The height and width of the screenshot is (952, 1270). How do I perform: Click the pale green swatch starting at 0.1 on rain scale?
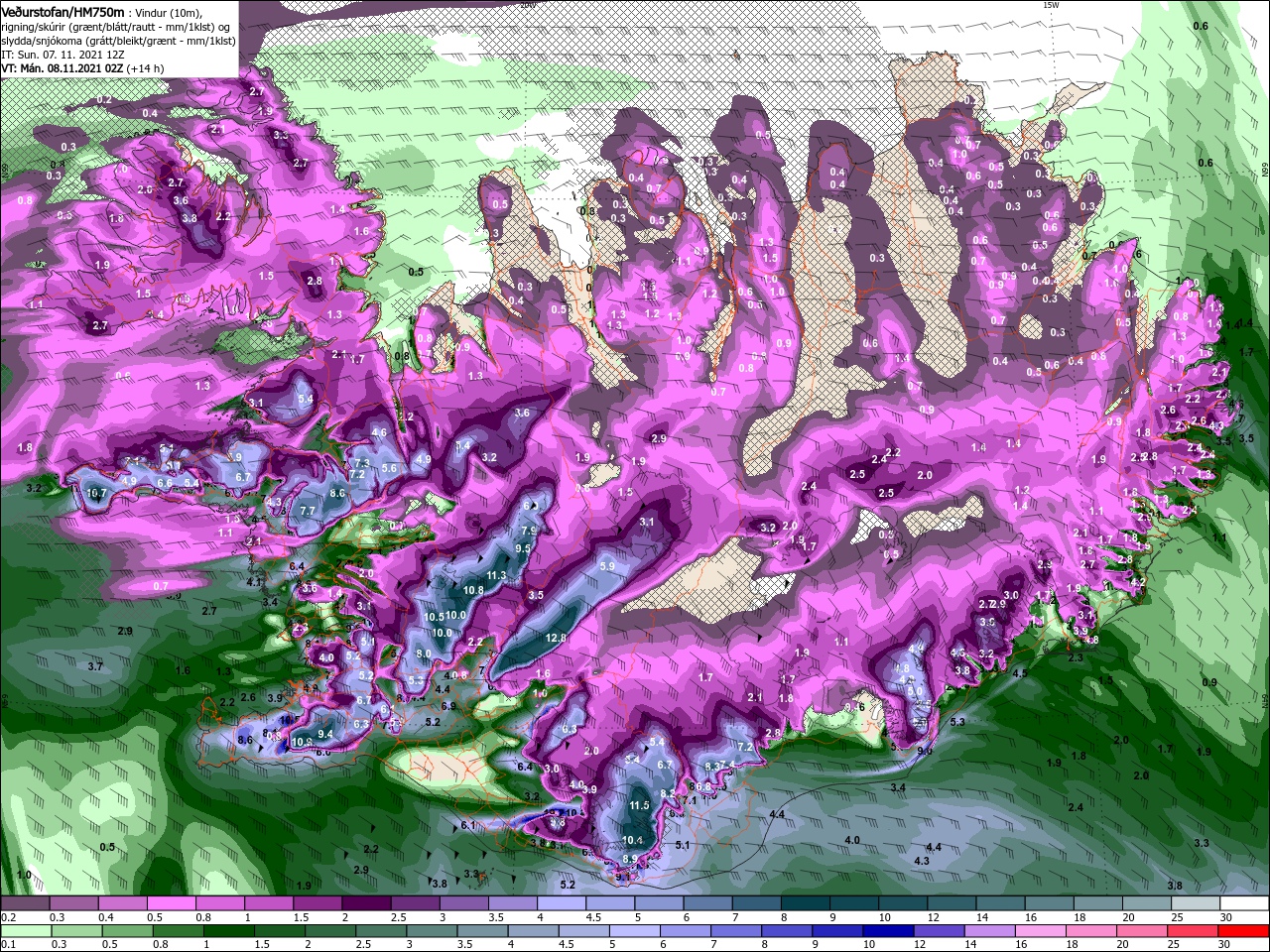point(24,931)
